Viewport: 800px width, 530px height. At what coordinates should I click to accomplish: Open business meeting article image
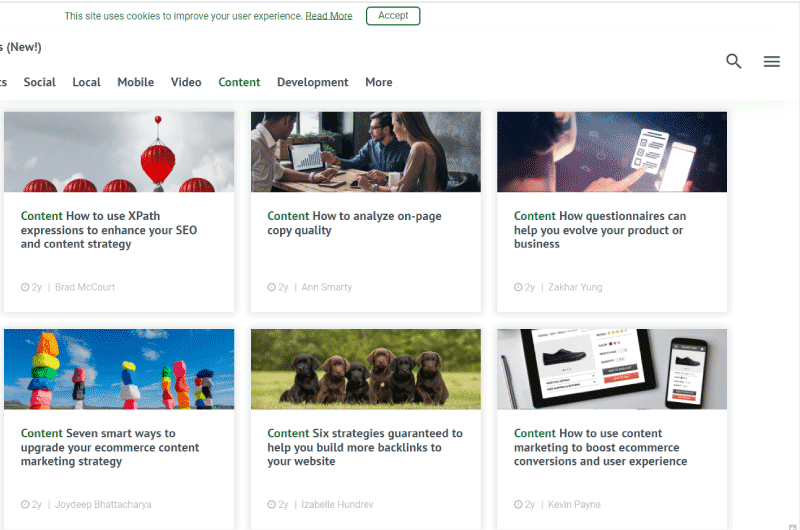[365, 152]
